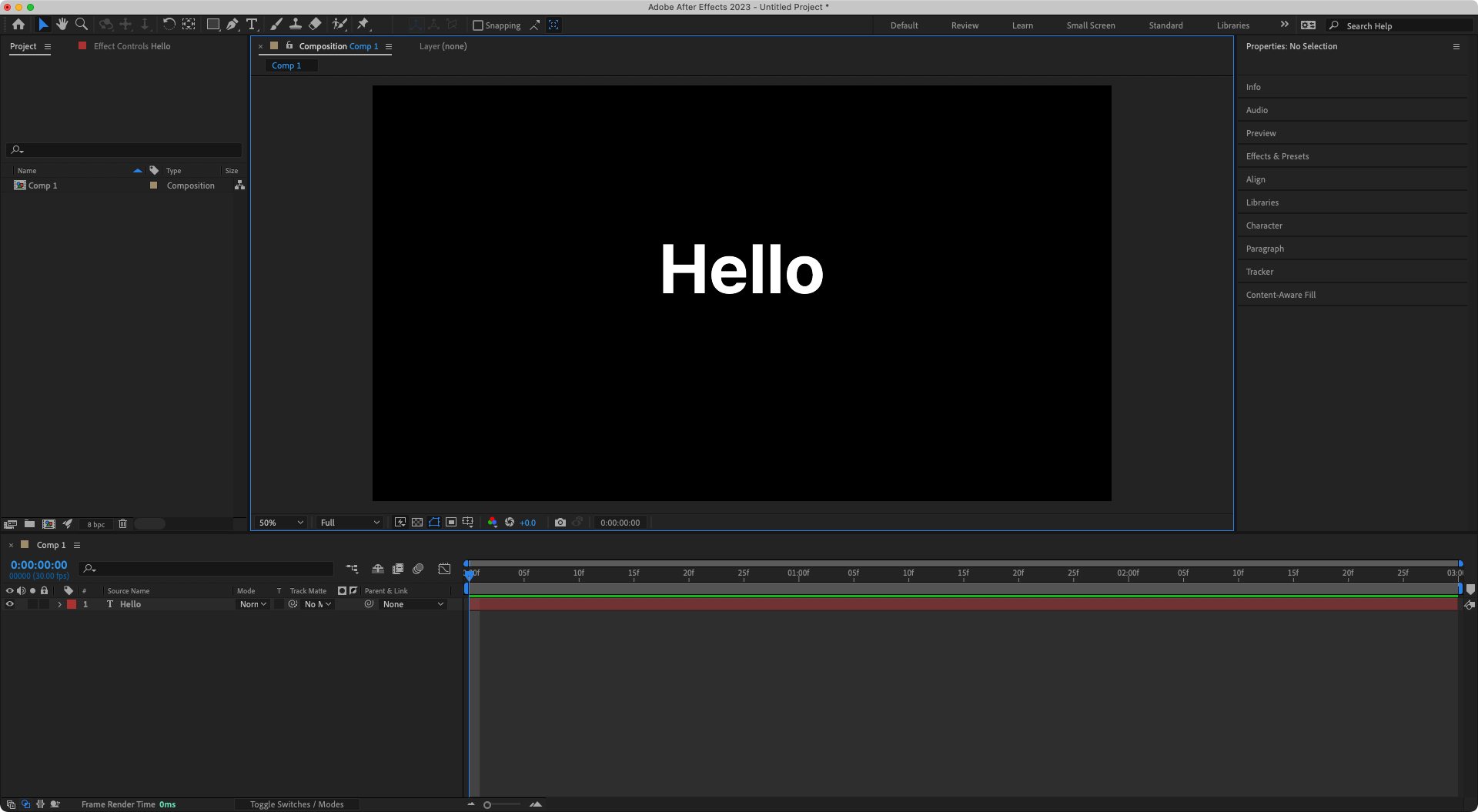The height and width of the screenshot is (812, 1478).
Task: Switch to Effect Controls Hello tab
Action: coord(132,46)
